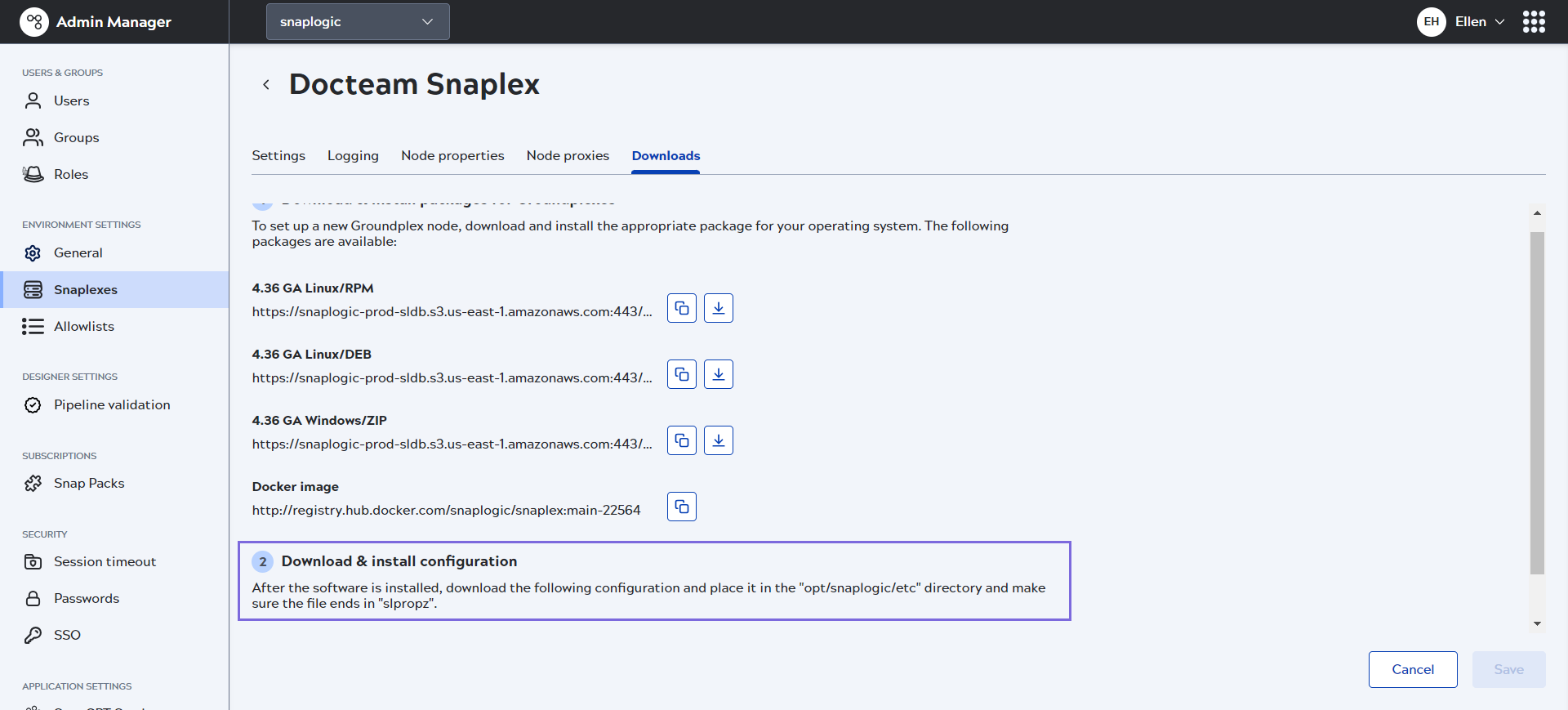
Task: Select Allowlists in the sidebar
Action: click(84, 326)
